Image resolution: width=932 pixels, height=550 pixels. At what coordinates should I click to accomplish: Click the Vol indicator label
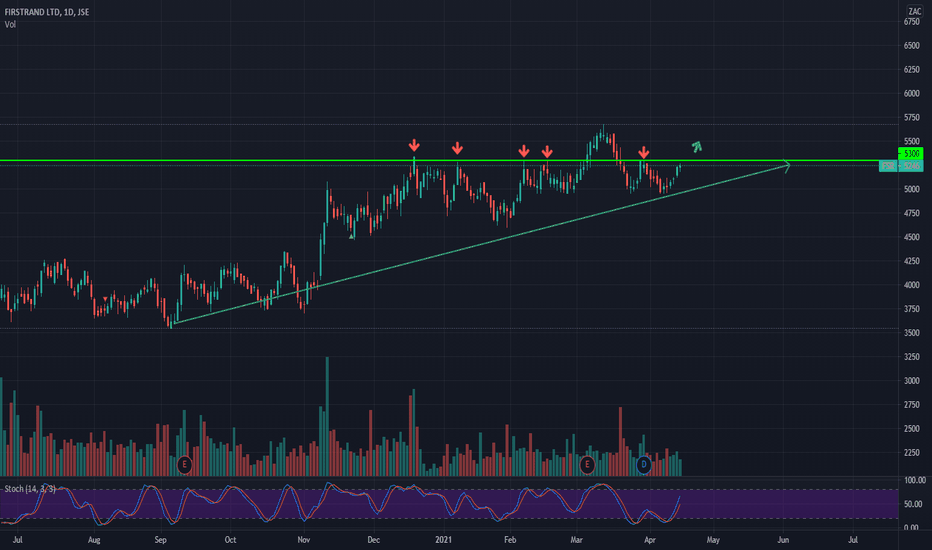pos(10,24)
